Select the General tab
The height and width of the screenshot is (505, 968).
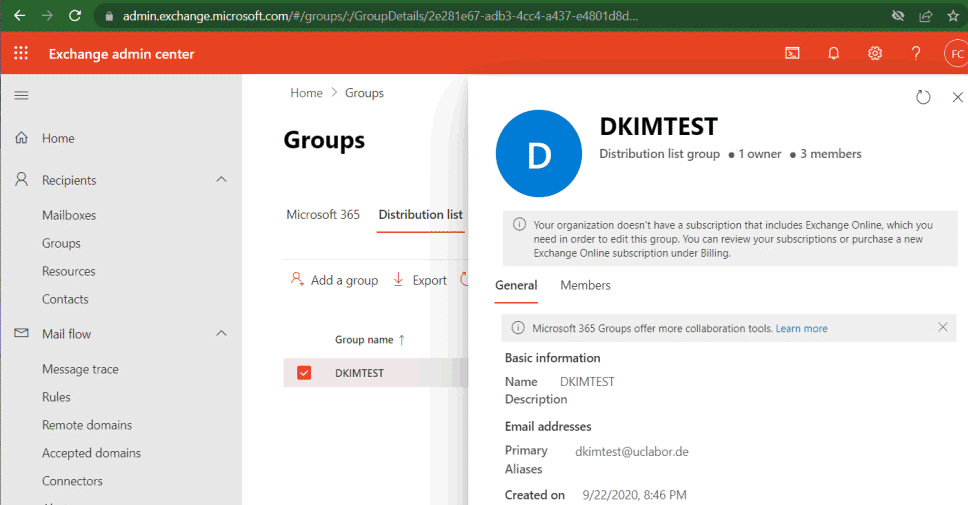tap(516, 285)
